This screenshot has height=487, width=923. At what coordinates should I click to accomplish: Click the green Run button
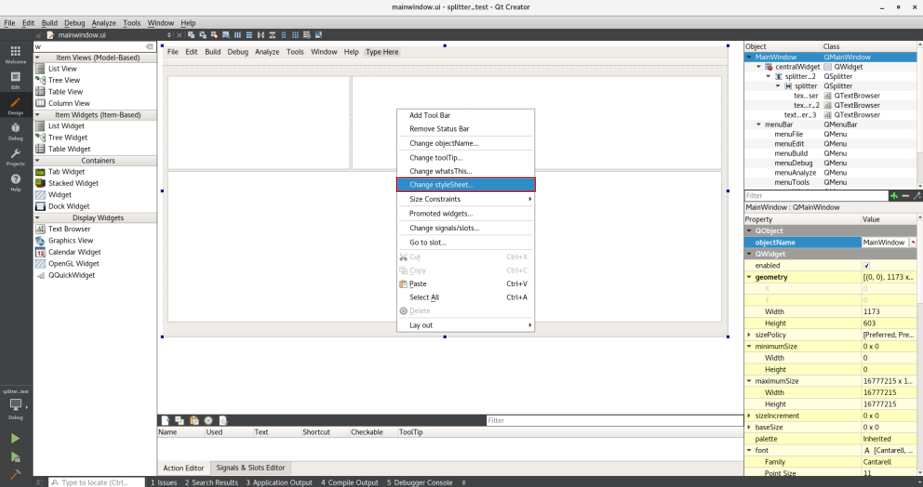[x=15, y=438]
